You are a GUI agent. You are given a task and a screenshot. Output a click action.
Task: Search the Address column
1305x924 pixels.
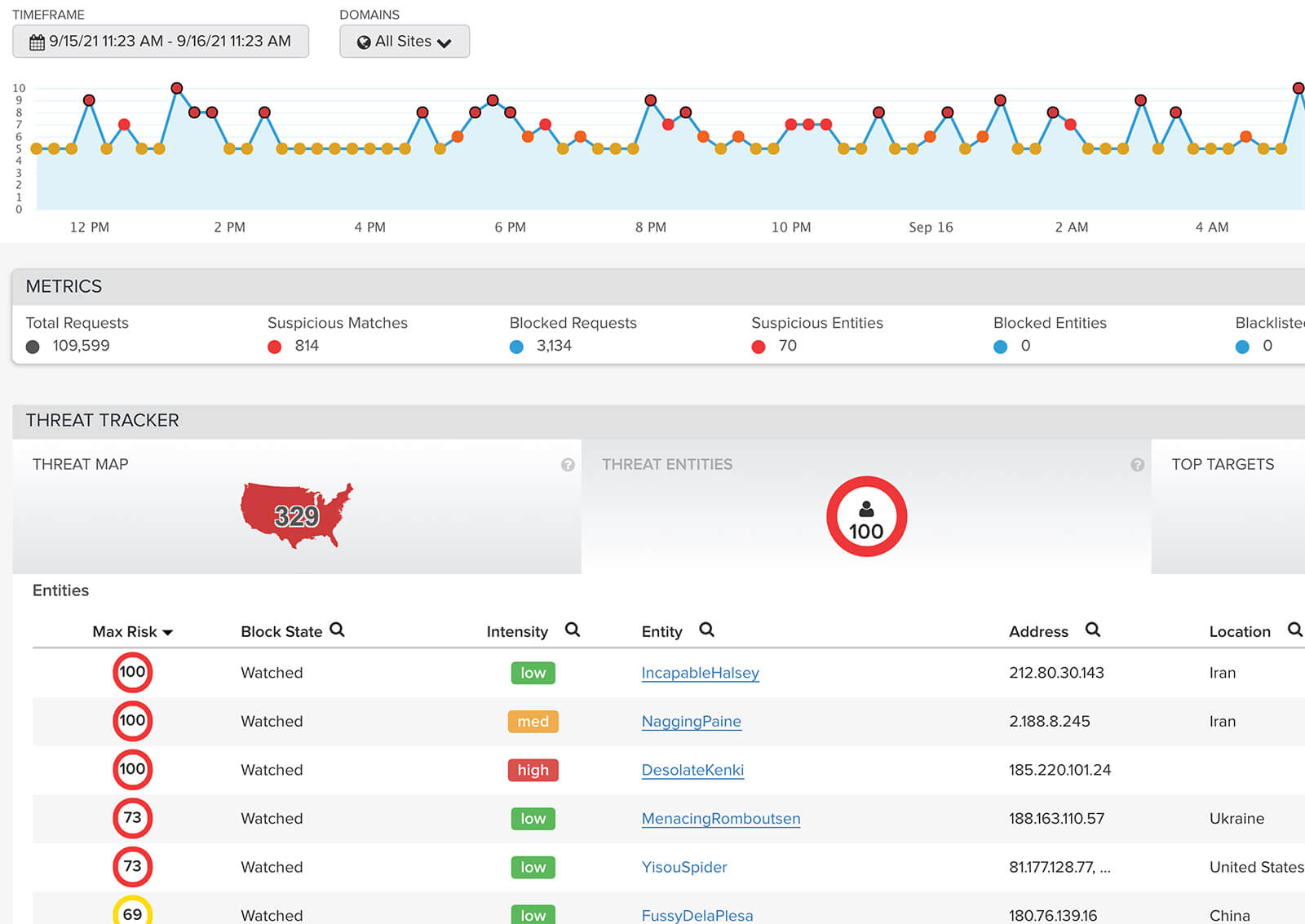(1093, 630)
